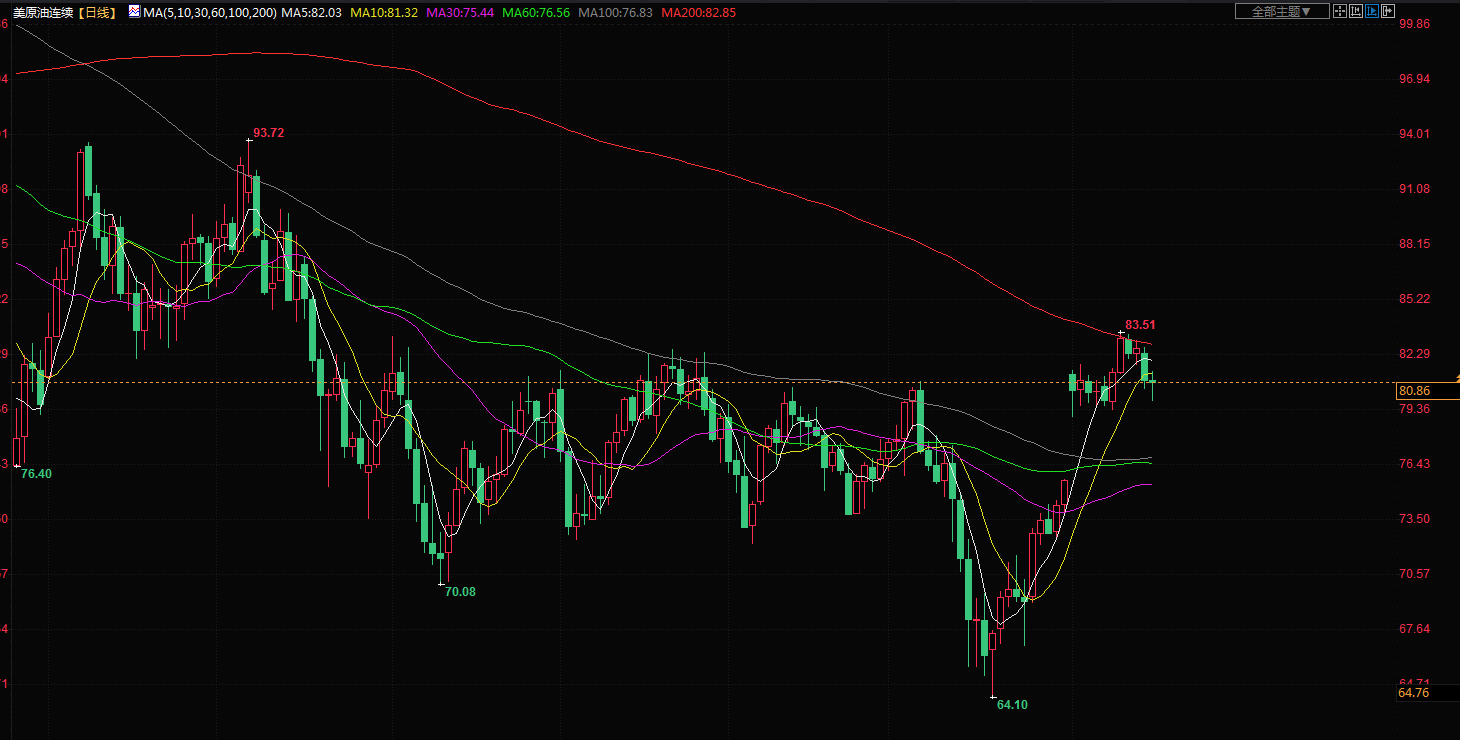Select the yellow MA10:81.32 legend label

(x=383, y=13)
